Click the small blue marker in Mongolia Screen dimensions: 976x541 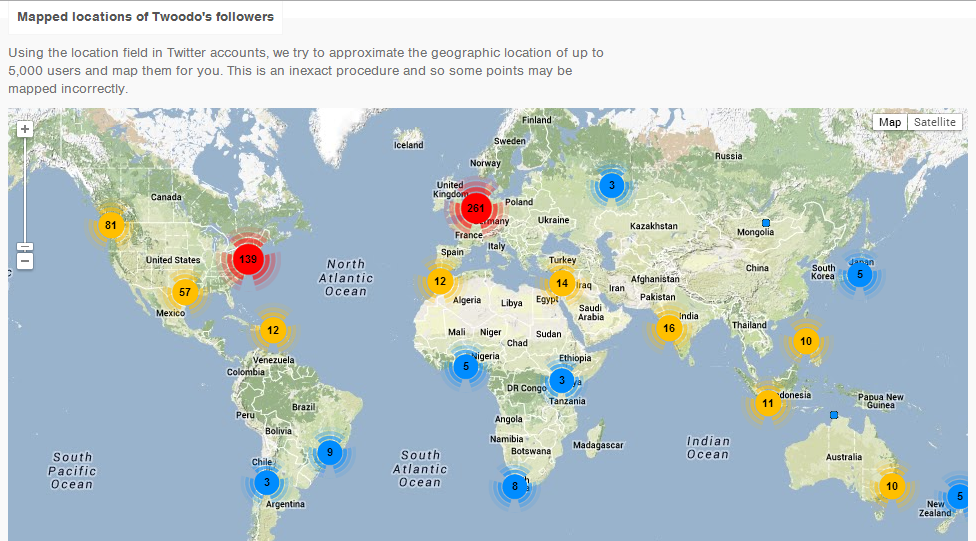coord(766,222)
